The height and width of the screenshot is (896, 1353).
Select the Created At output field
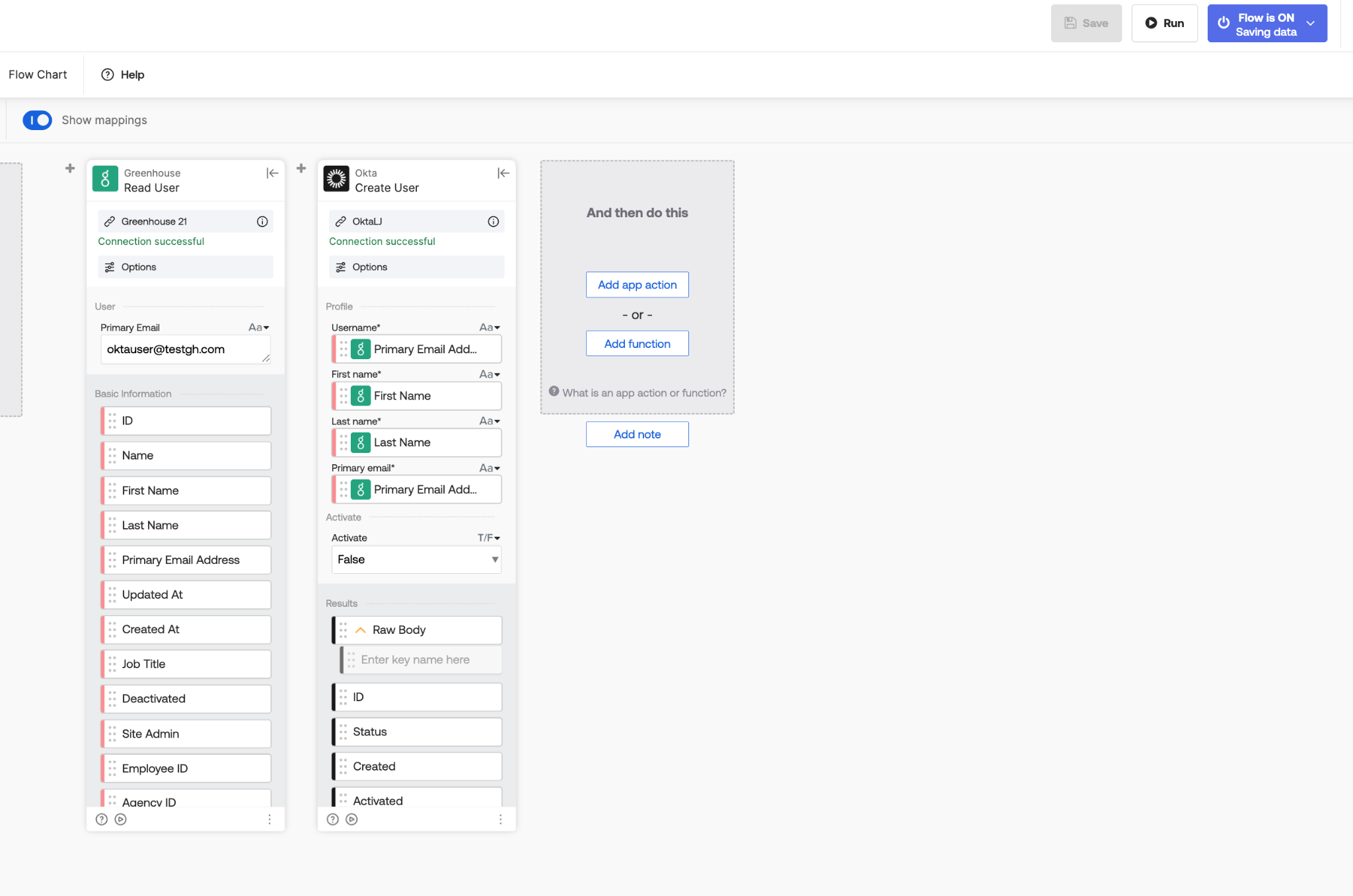[186, 629]
